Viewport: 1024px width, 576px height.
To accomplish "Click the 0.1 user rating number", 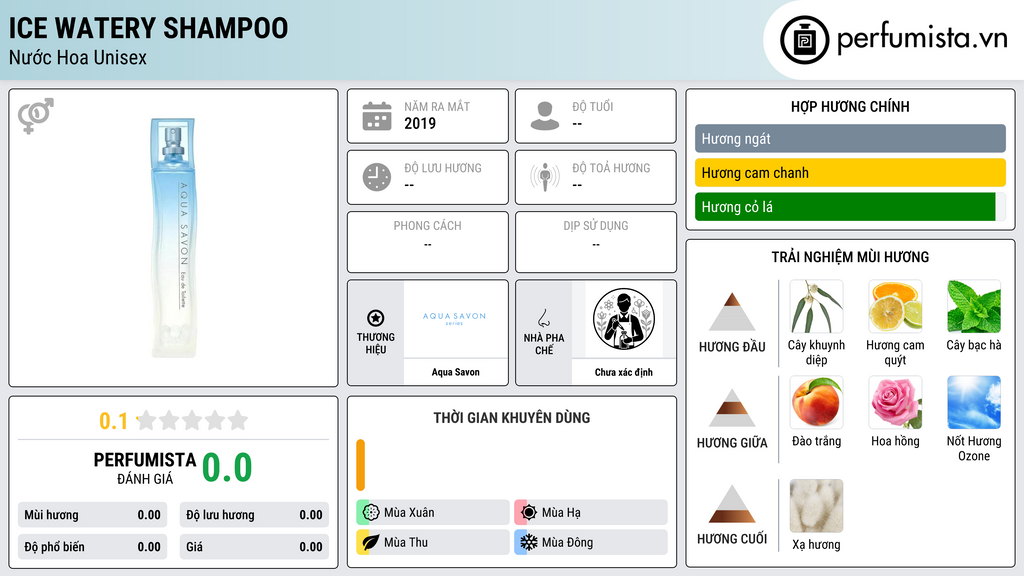I will coord(113,421).
